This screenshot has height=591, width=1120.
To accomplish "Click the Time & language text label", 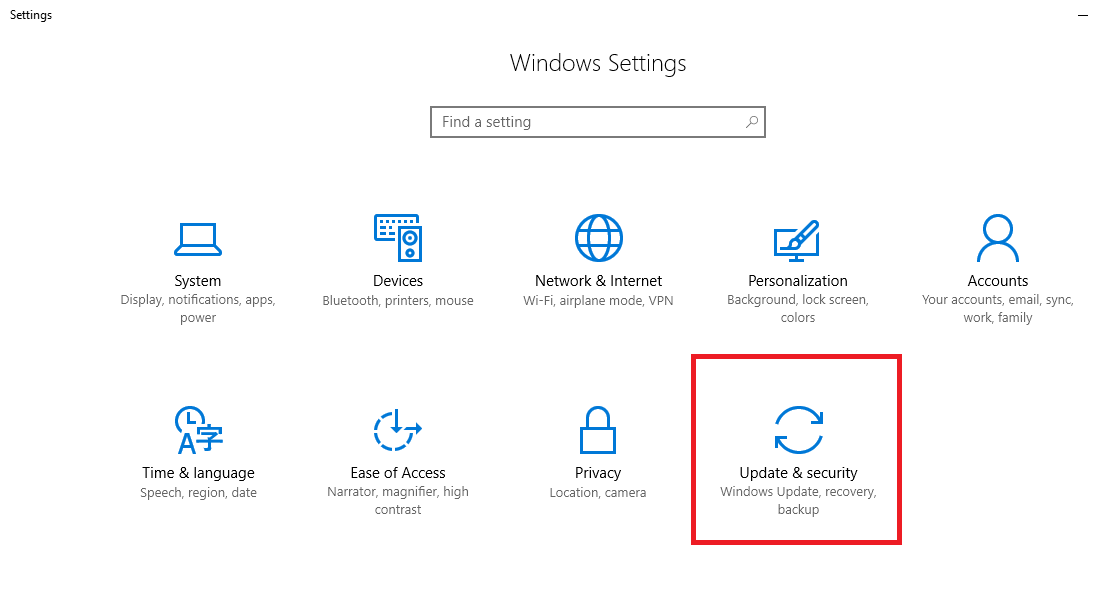I will (x=199, y=473).
